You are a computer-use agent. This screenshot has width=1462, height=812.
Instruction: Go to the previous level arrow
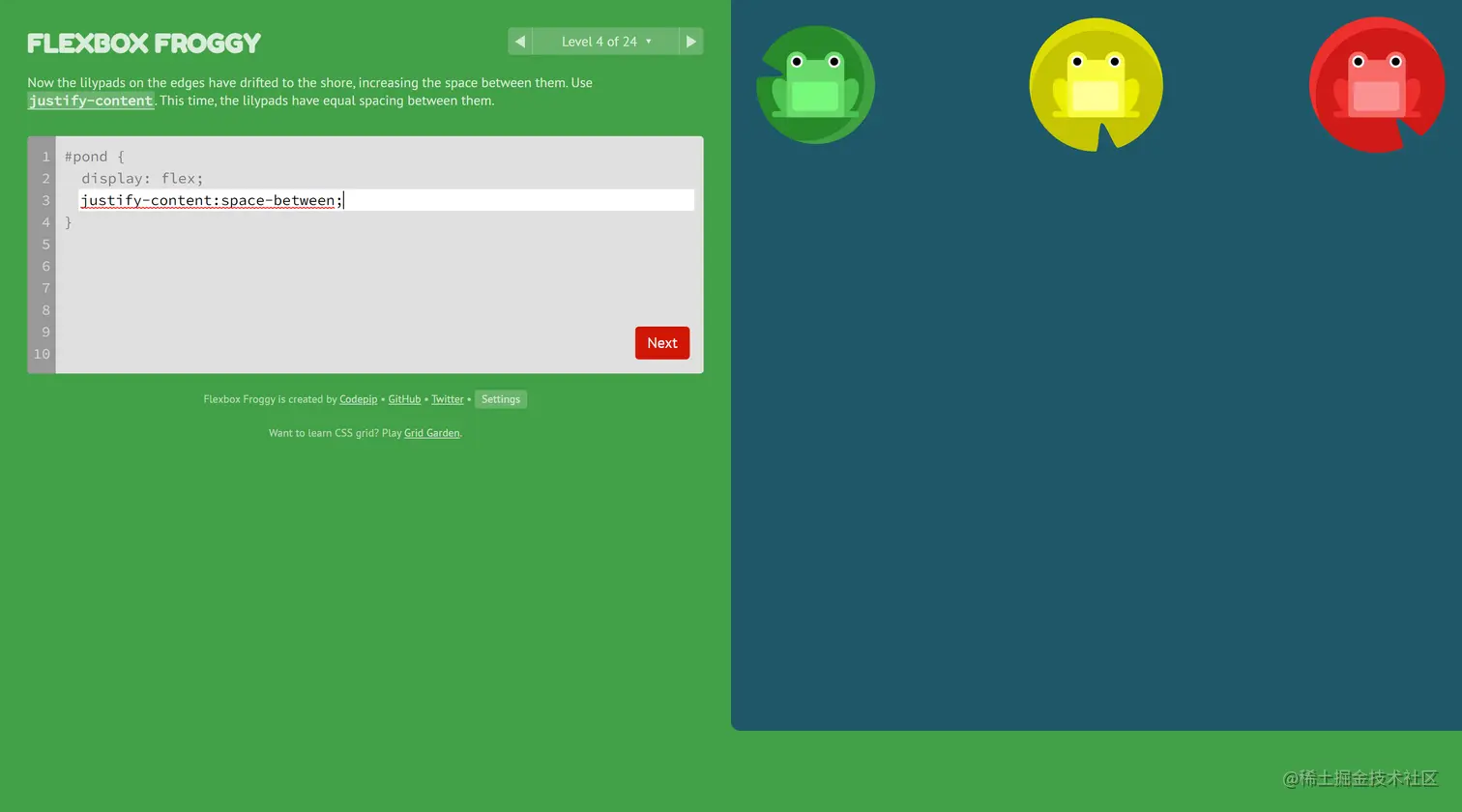(520, 42)
